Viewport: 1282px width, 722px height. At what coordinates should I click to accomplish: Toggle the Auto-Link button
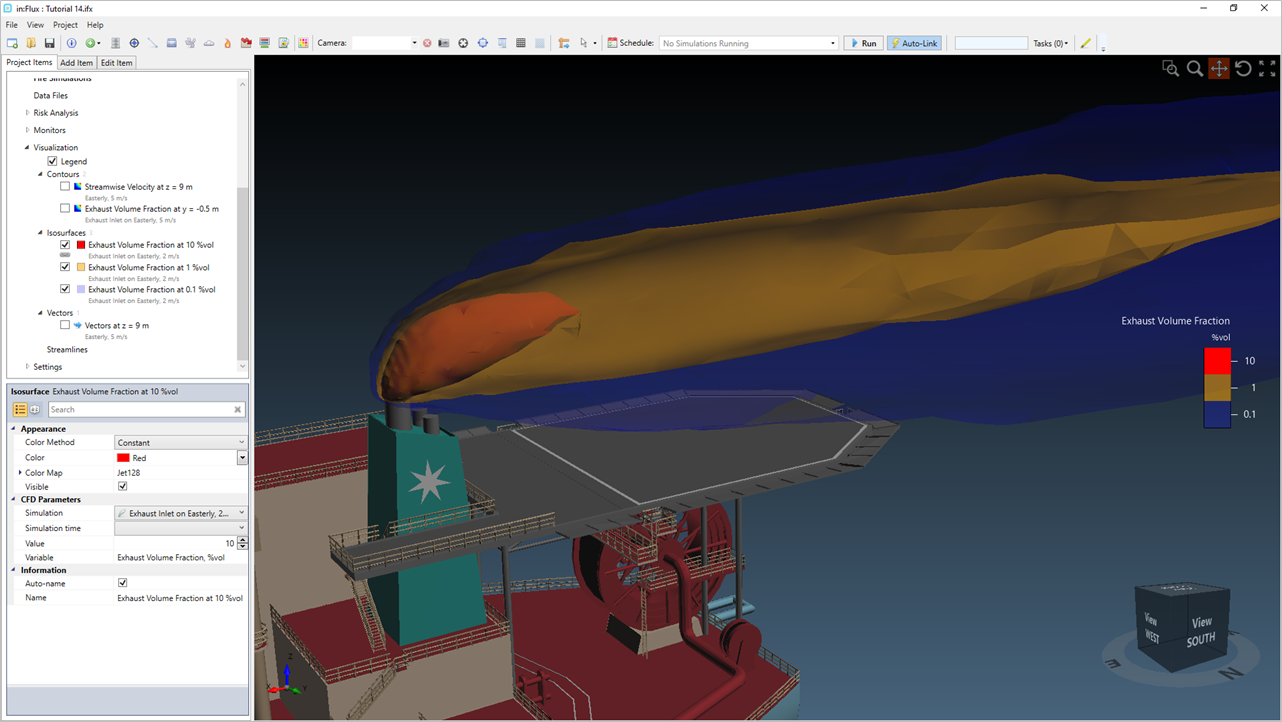[914, 43]
